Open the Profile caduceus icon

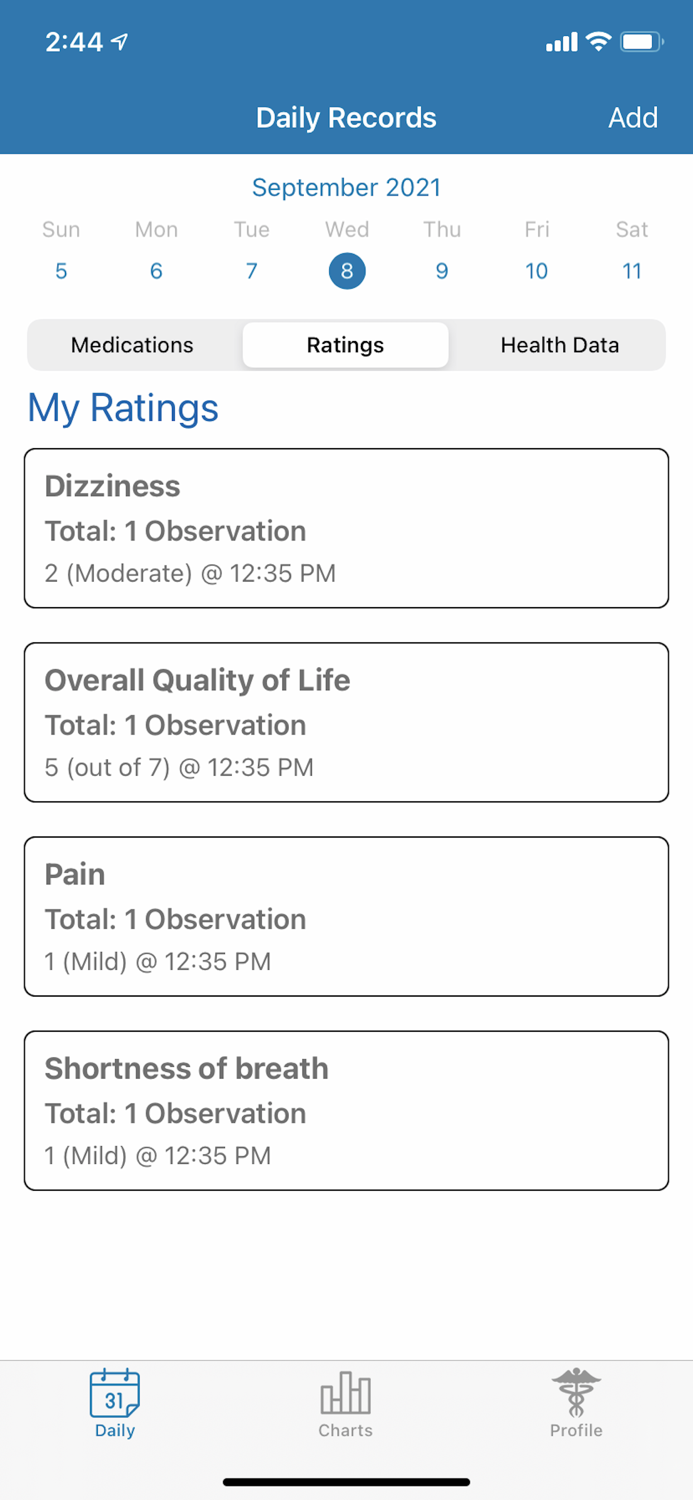click(x=575, y=1399)
